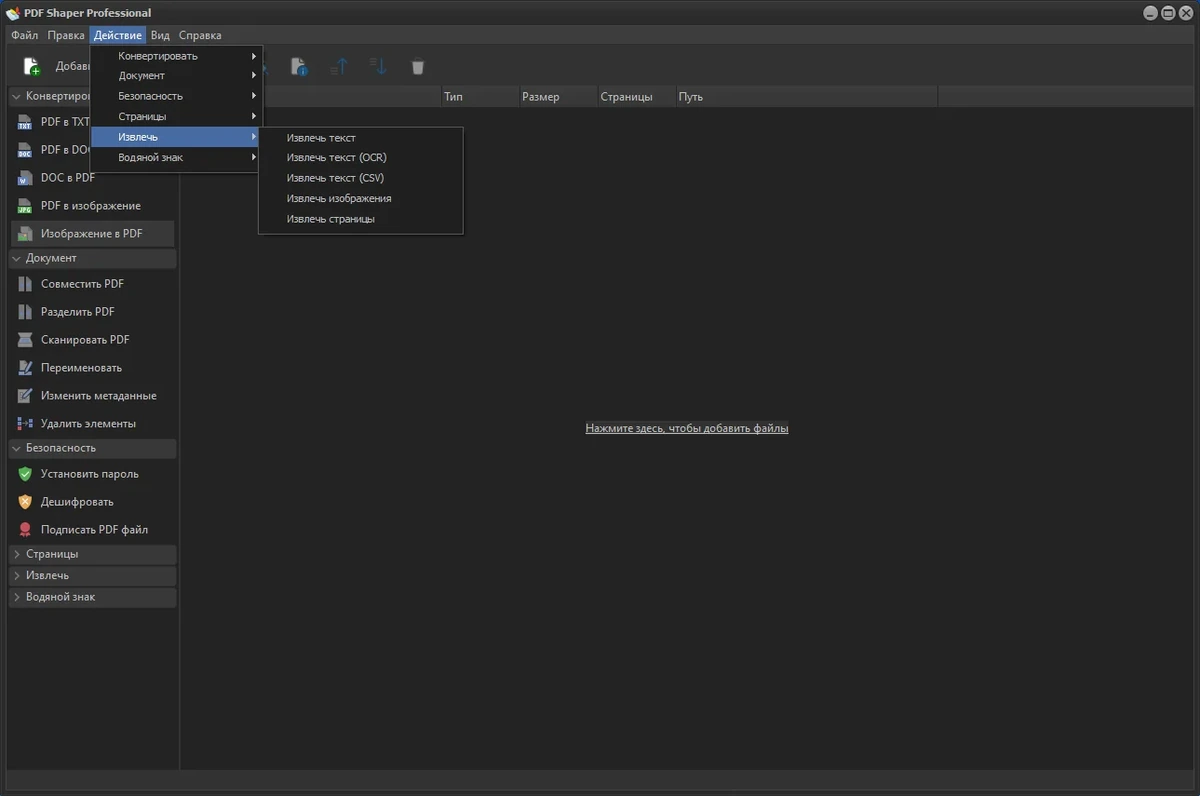Click the Нажмите здесь, чтобы добавить файлы link
Viewport: 1200px width, 796px height.
687,428
